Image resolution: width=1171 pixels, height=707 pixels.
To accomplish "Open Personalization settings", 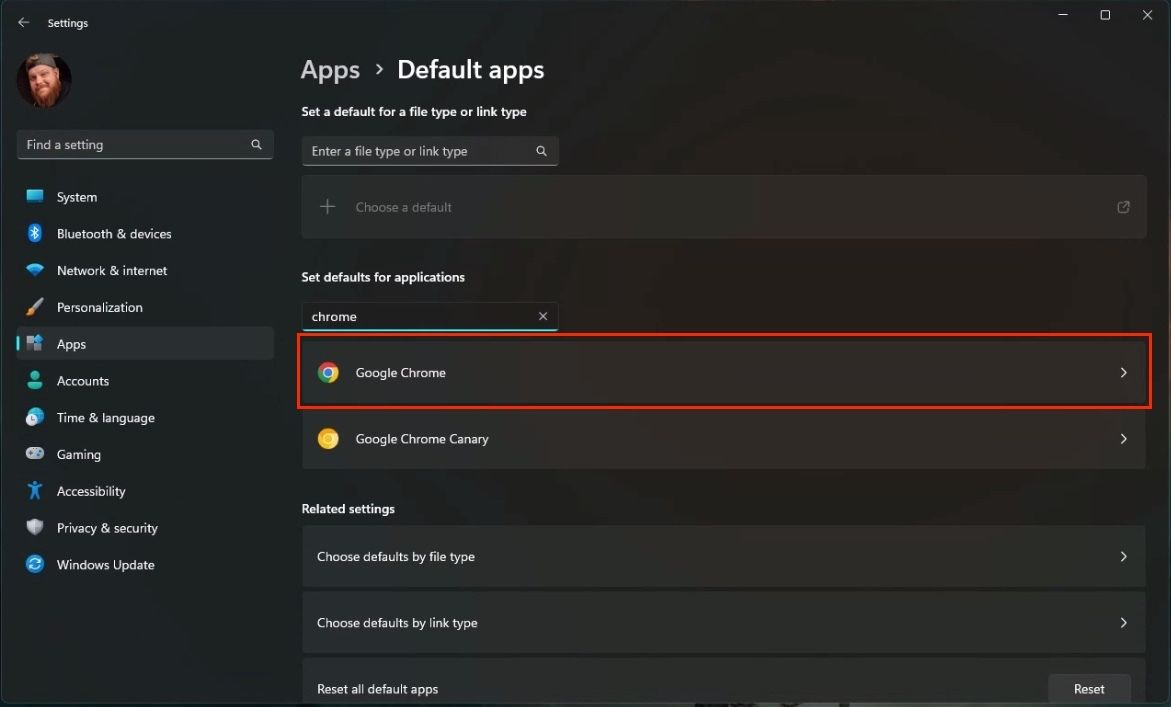I will pos(145,307).
